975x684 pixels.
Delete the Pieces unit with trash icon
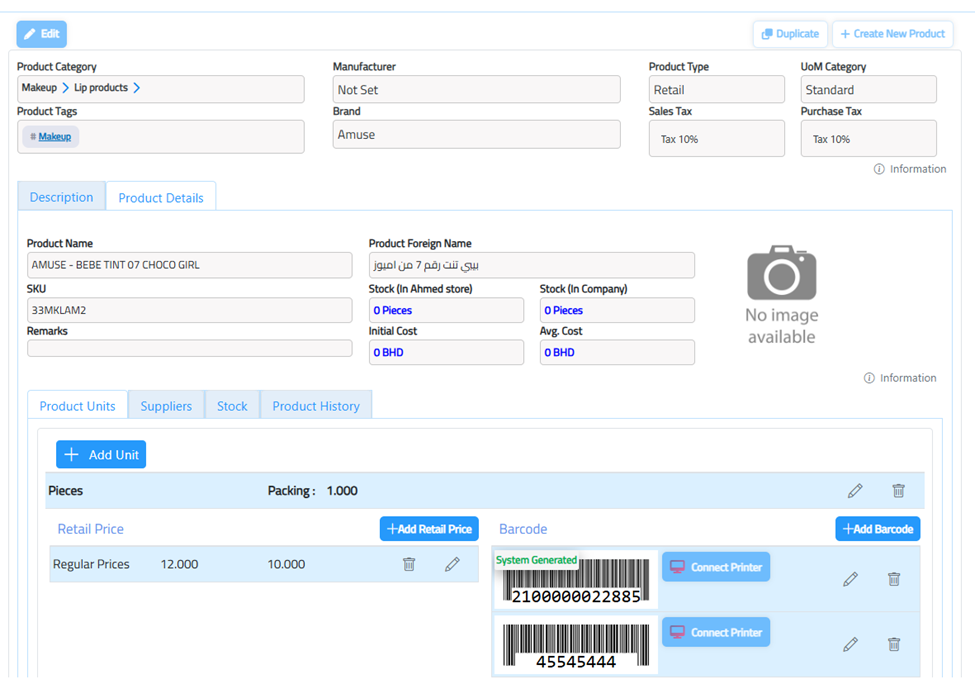898,491
